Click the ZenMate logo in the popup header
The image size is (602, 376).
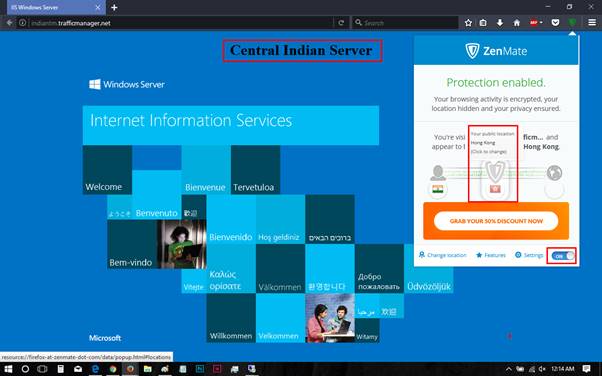(x=496, y=51)
